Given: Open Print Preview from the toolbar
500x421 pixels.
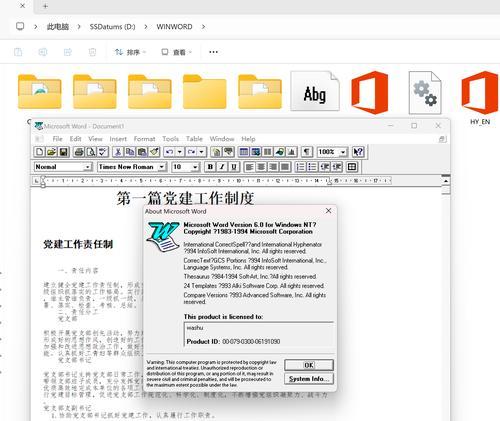Looking at the screenshot, I should tap(91, 152).
